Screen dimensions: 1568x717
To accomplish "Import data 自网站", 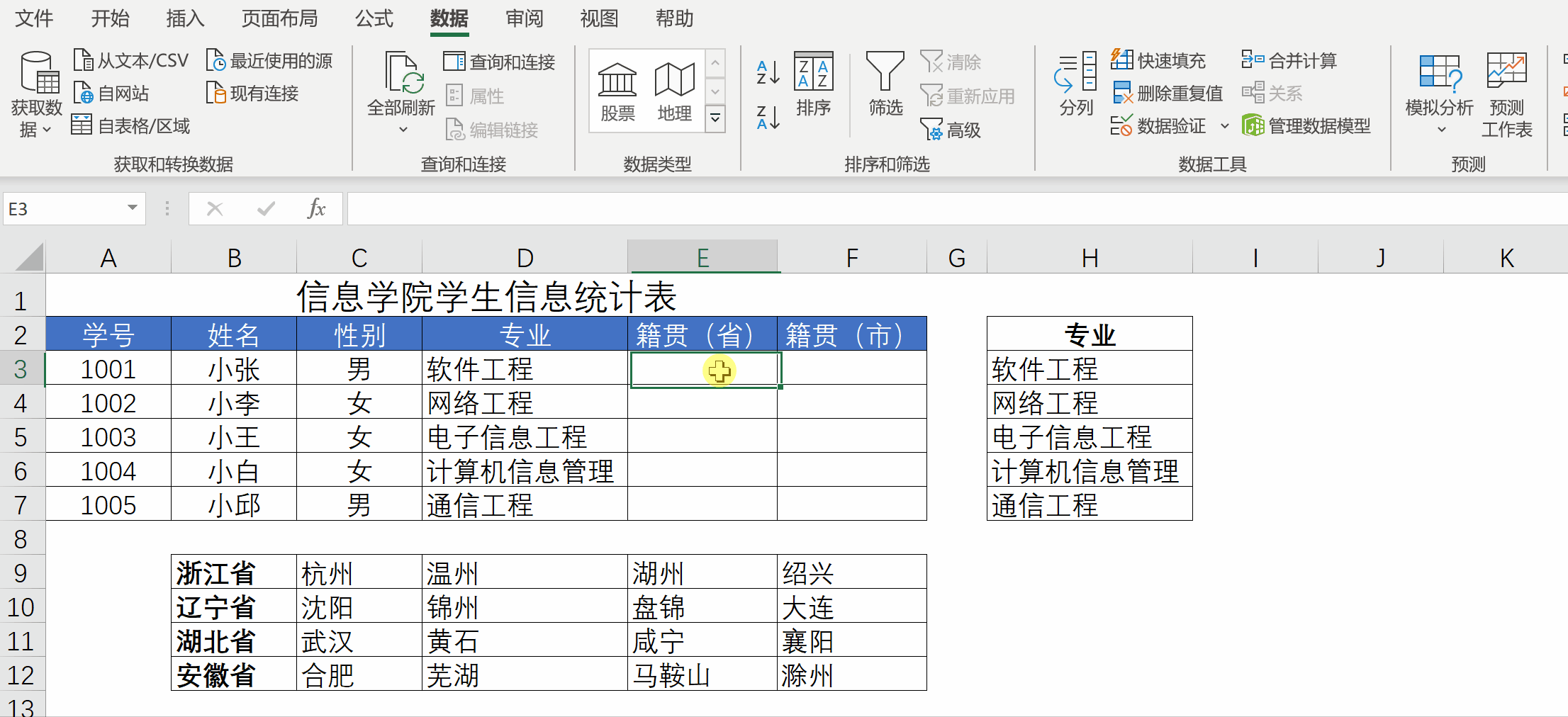I will pyautogui.click(x=111, y=94).
